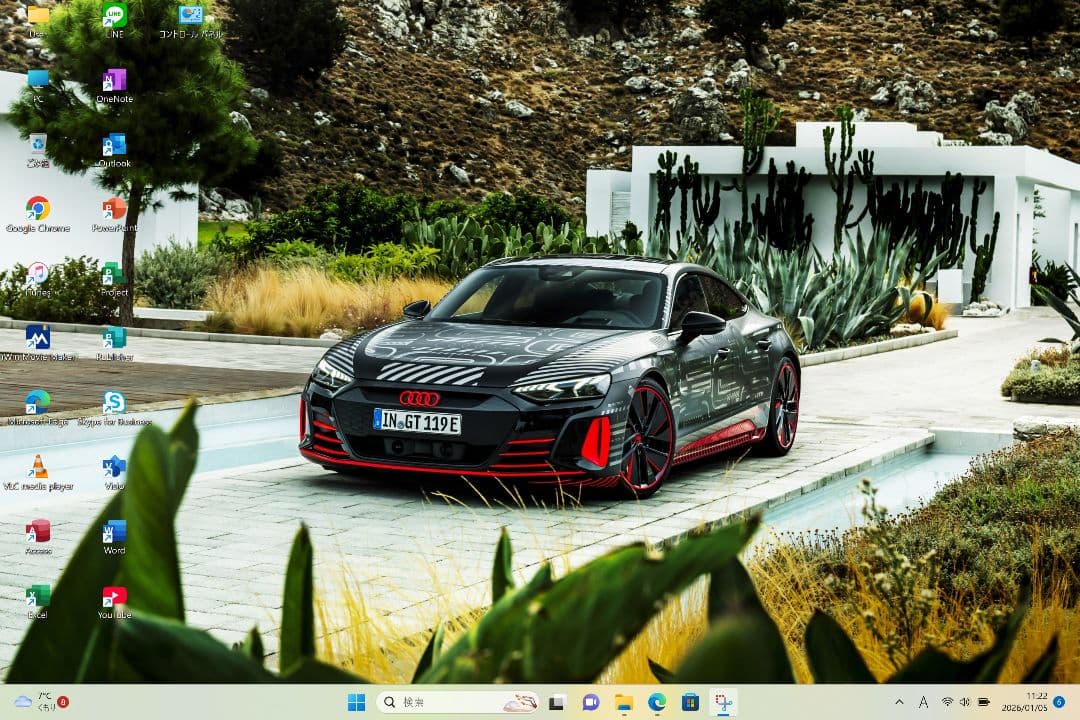
Task: Click the Control Panel desktop icon
Action: (x=190, y=16)
